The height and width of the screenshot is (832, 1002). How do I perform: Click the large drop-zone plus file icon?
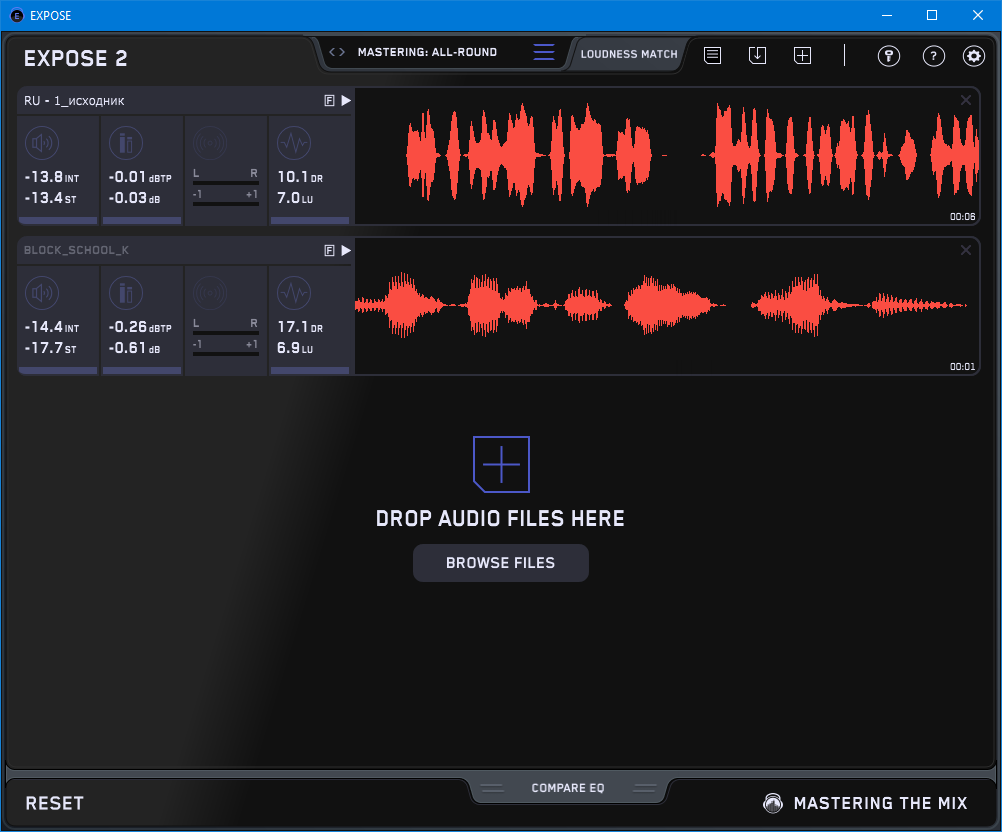tap(501, 465)
